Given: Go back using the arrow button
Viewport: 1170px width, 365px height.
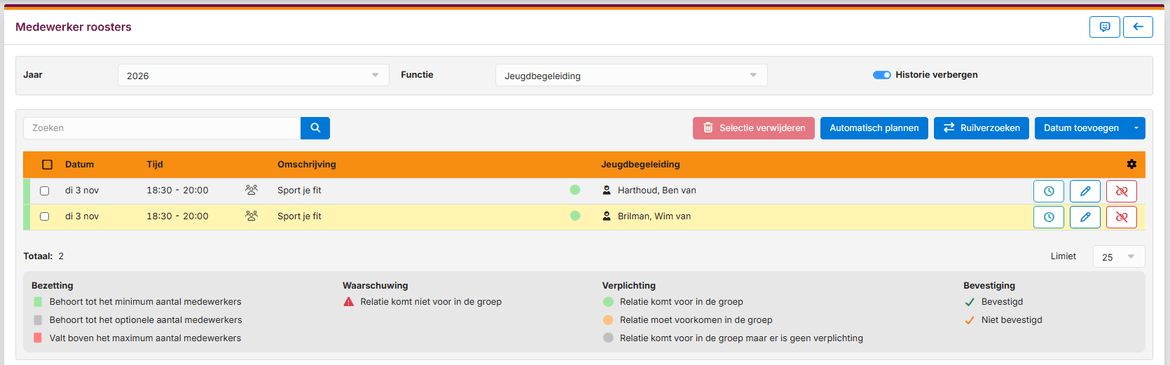Looking at the screenshot, I should (x=1138, y=27).
